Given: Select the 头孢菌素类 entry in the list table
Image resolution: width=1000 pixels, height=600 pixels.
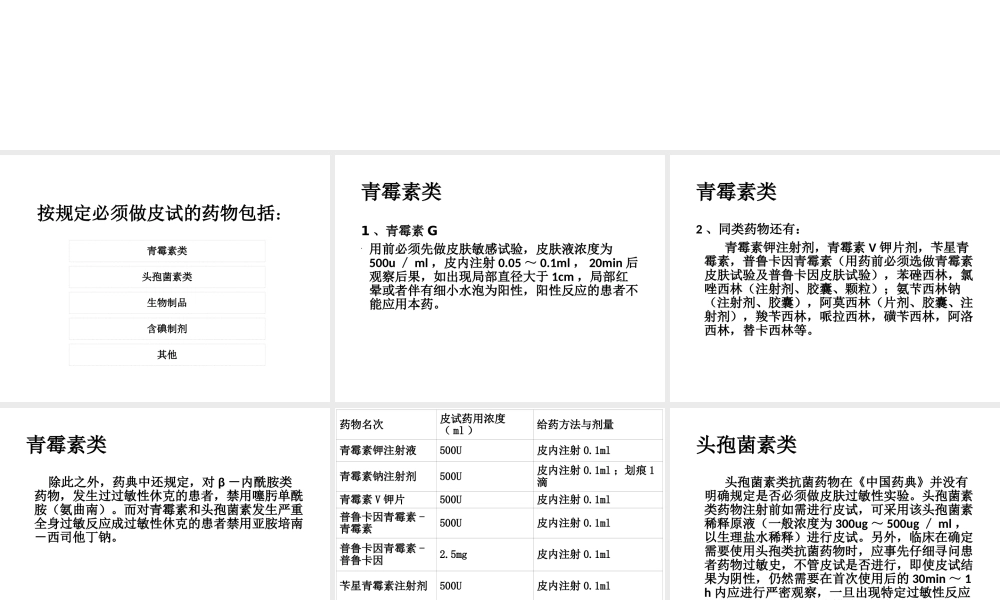Looking at the screenshot, I should (166, 277).
